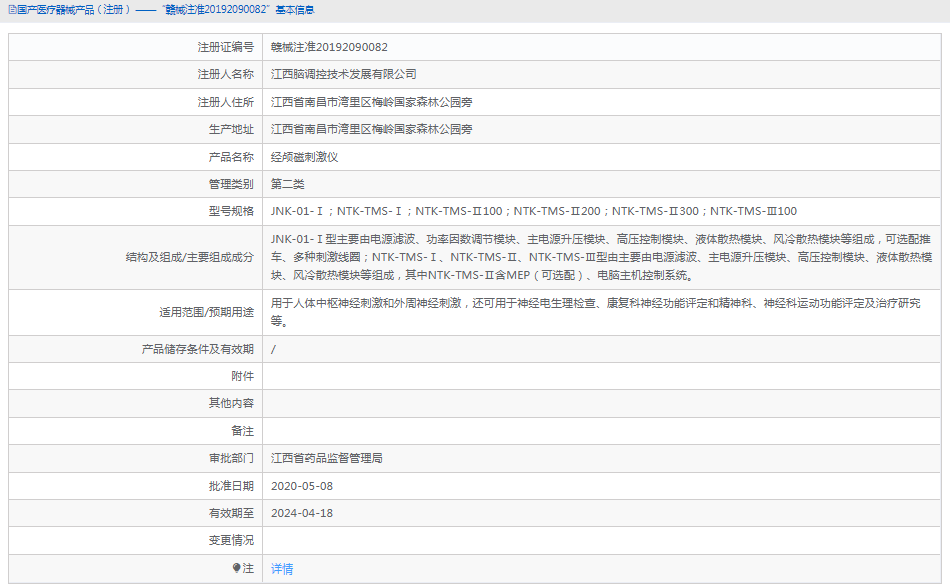Select registrant name 江西脑调控技术发展有限公司

tap(344, 74)
